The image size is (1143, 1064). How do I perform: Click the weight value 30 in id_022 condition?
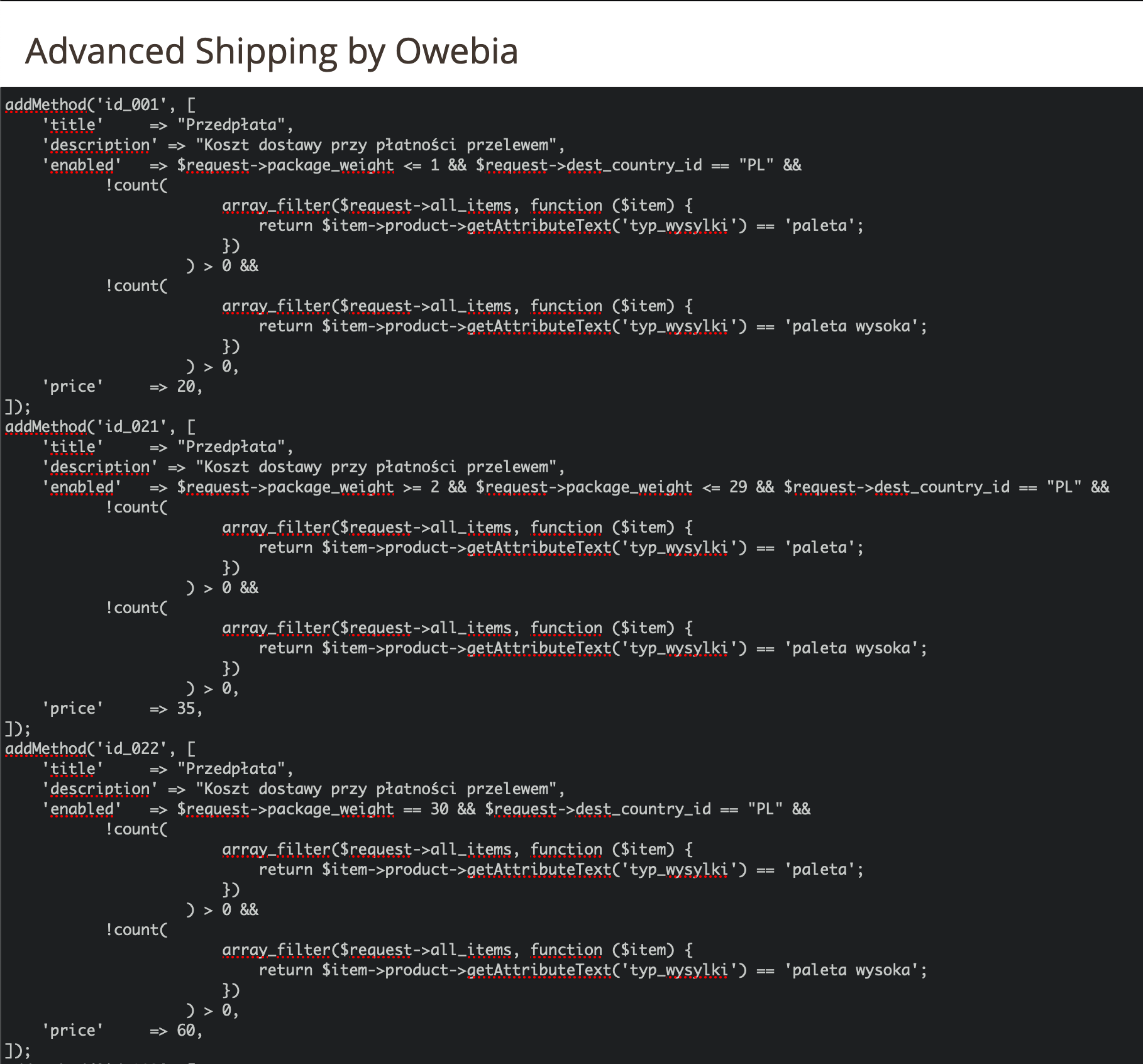coord(439,809)
